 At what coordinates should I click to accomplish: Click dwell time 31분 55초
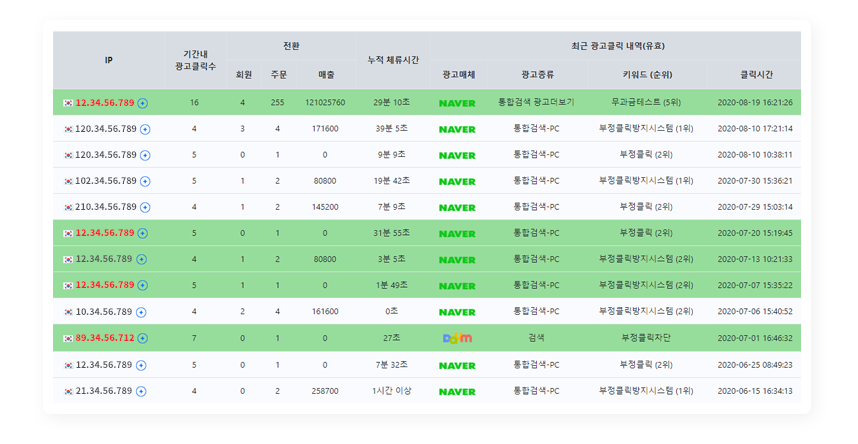coord(392,233)
